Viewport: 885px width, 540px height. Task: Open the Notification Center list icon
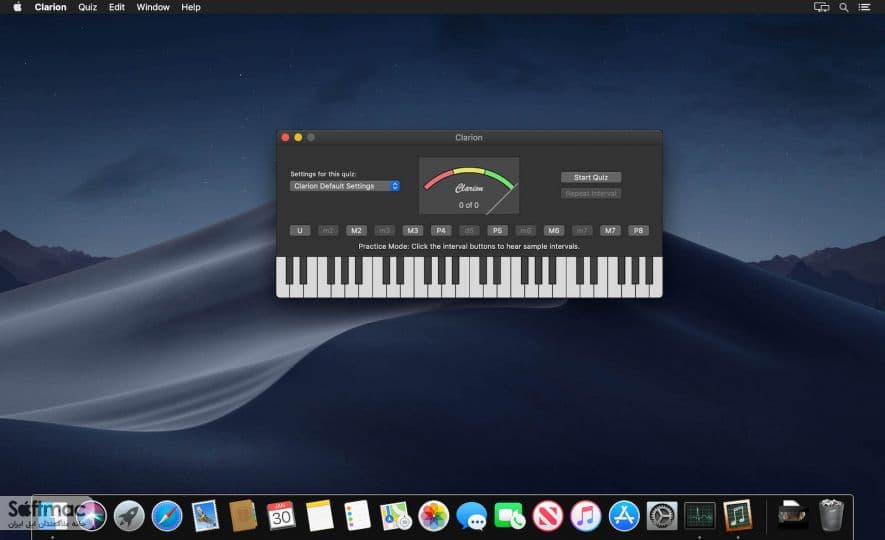[865, 7]
